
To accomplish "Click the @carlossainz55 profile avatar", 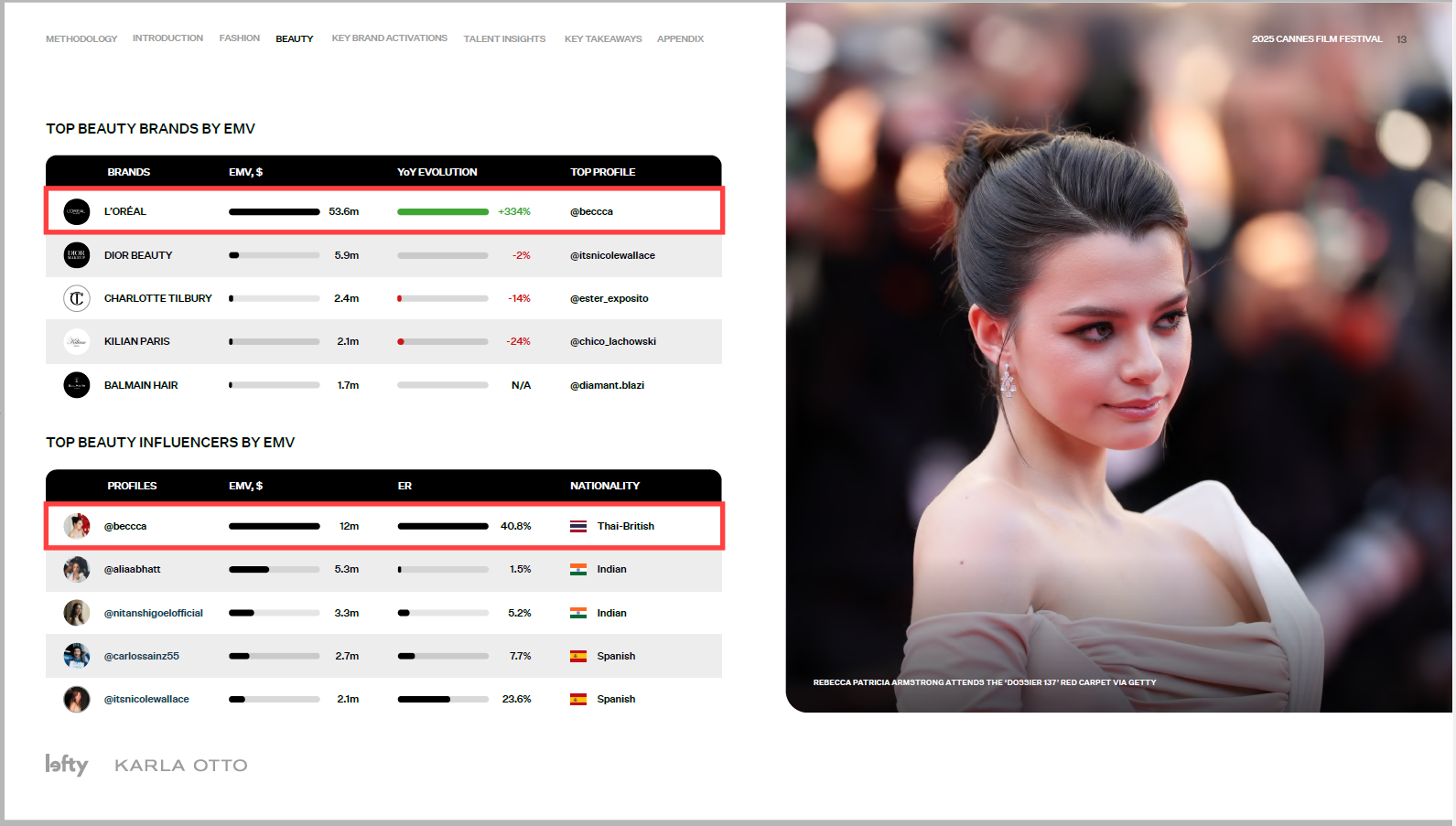I will 77,656.
